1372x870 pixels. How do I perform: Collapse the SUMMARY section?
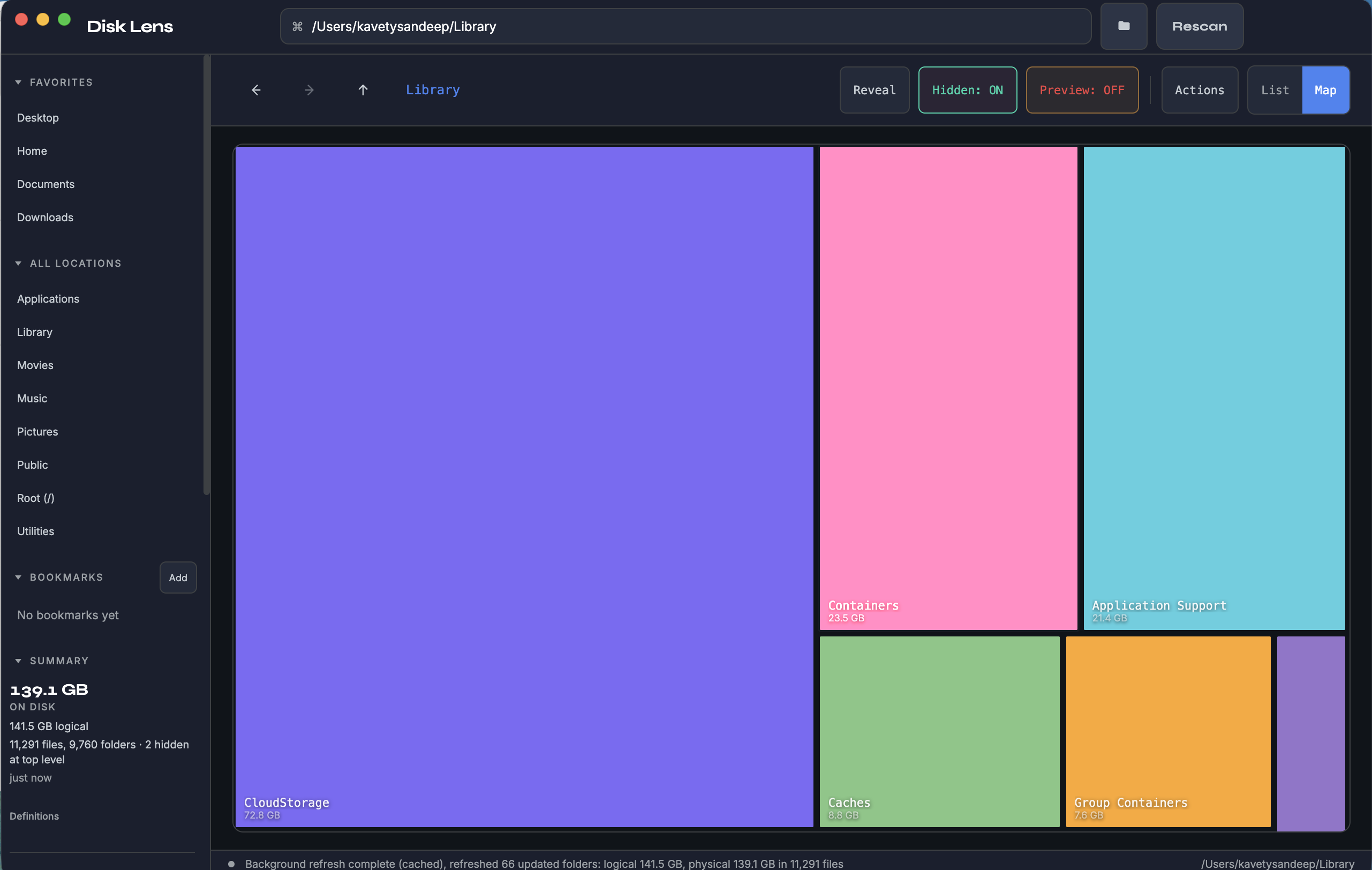18,660
